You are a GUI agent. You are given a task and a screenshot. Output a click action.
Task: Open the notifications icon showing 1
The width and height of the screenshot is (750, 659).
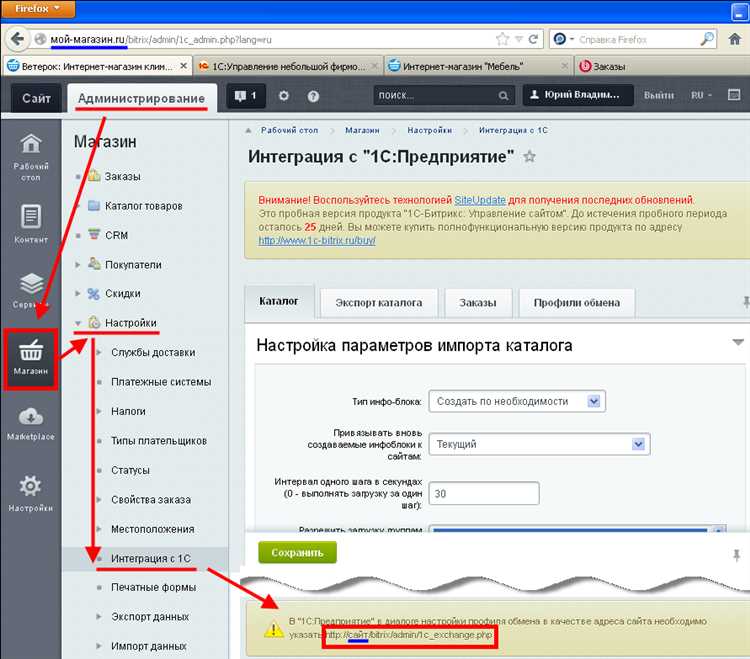coord(246,96)
